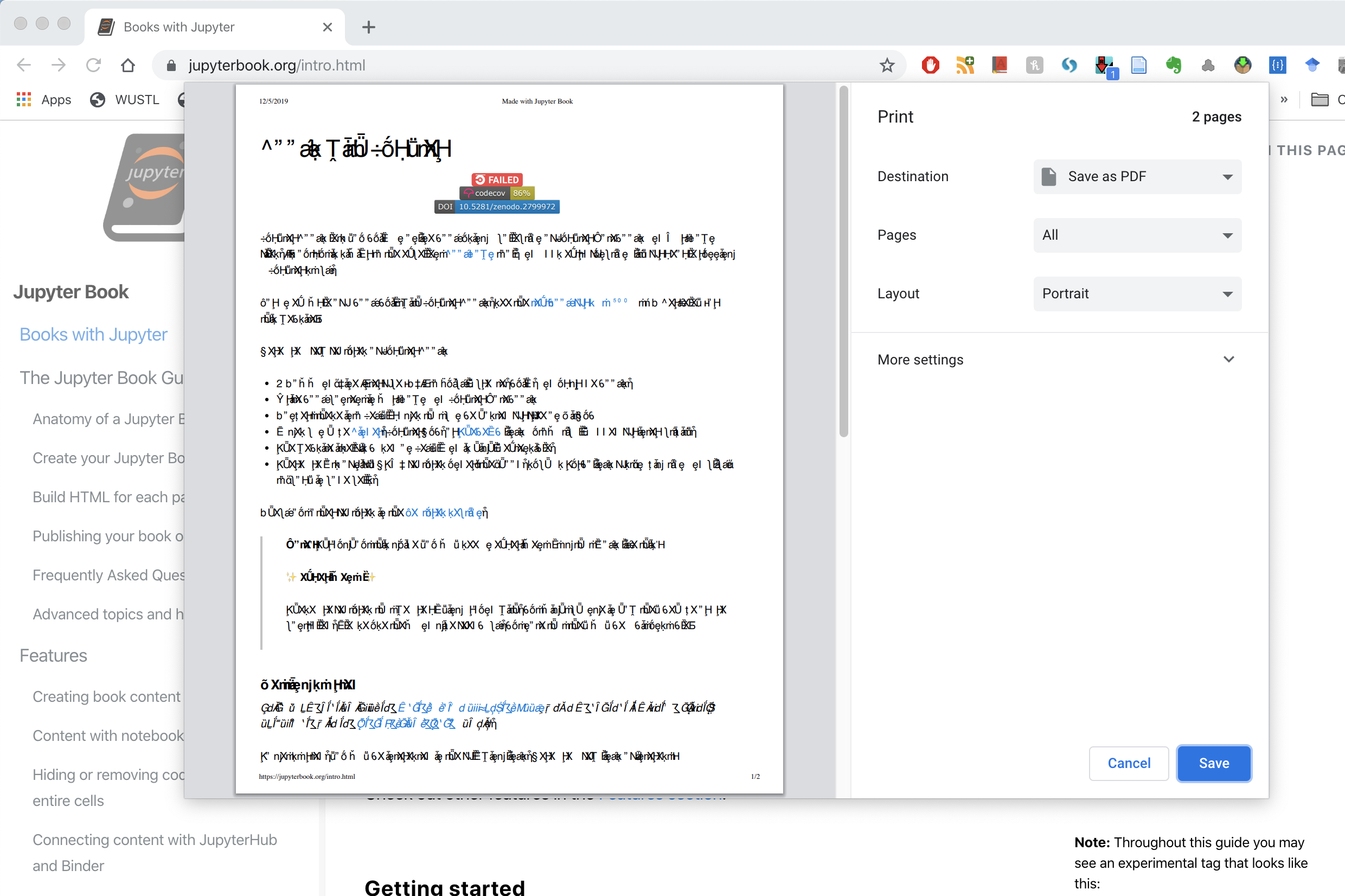Screen dimensions: 1345x896
Task: Open the JSON viewer extension
Action: pyautogui.click(x=1278, y=65)
